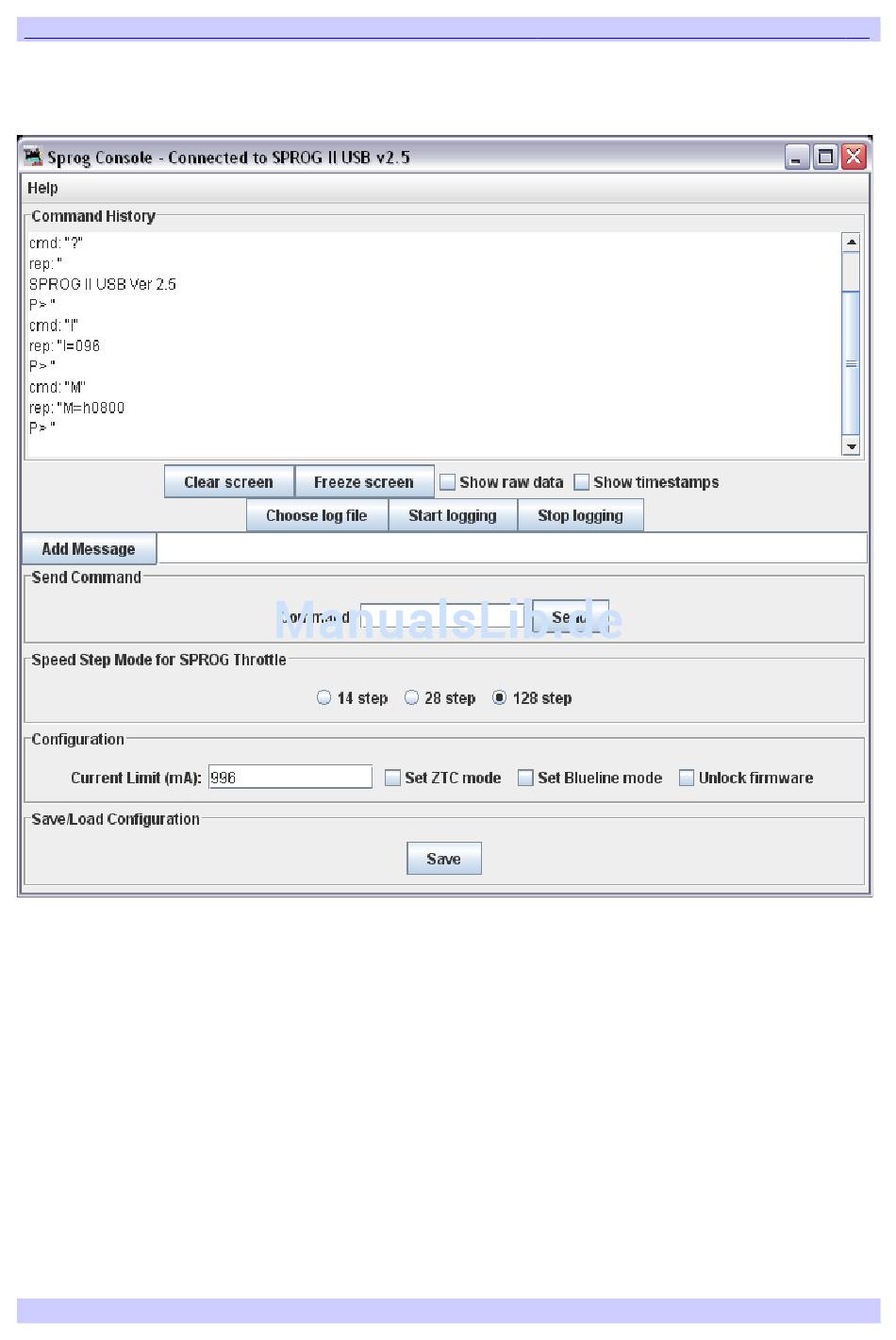Check Set ZTC mode
The height and width of the screenshot is (1340, 896).
point(393,778)
